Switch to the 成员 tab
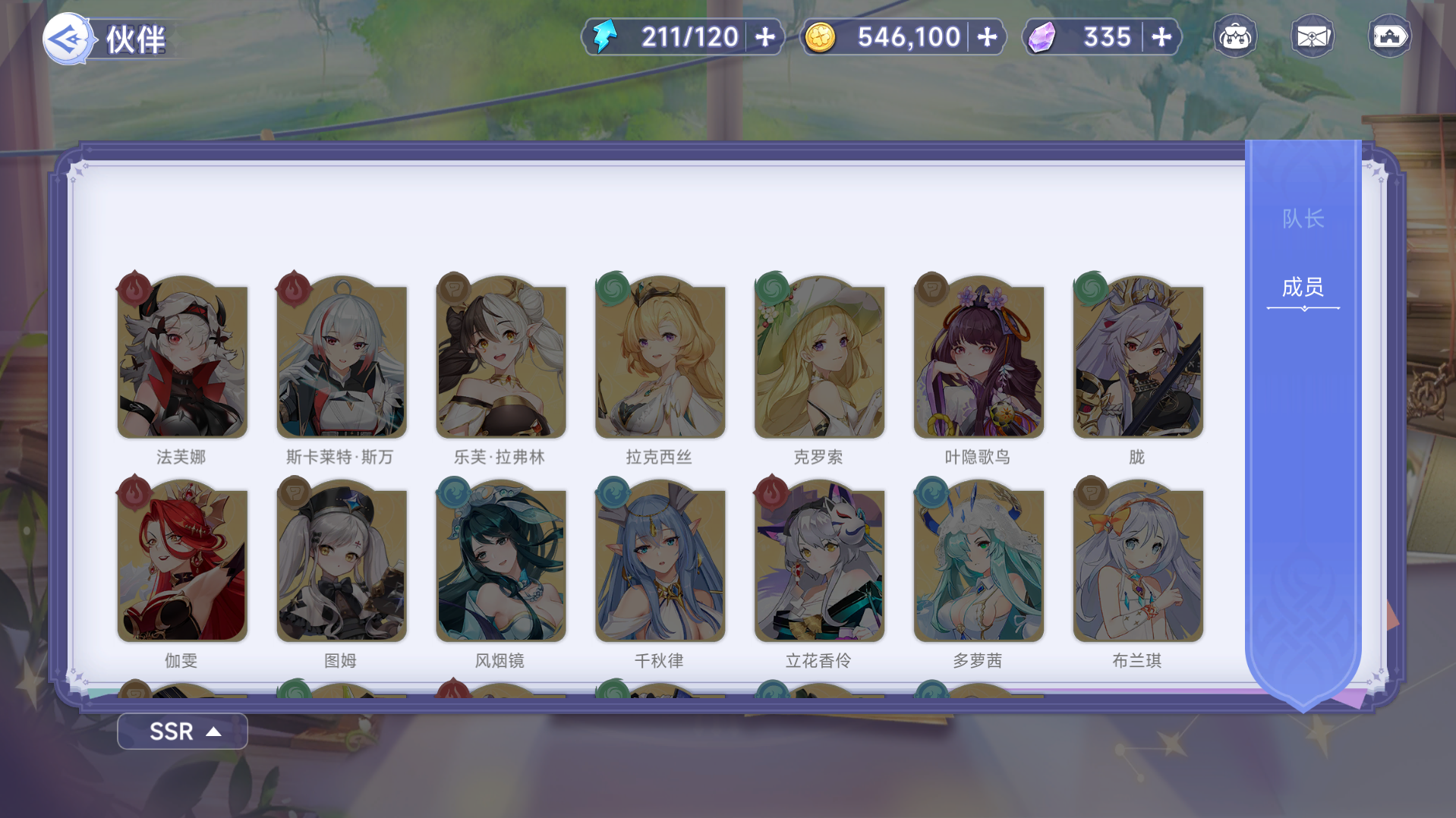 pyautogui.click(x=1303, y=288)
